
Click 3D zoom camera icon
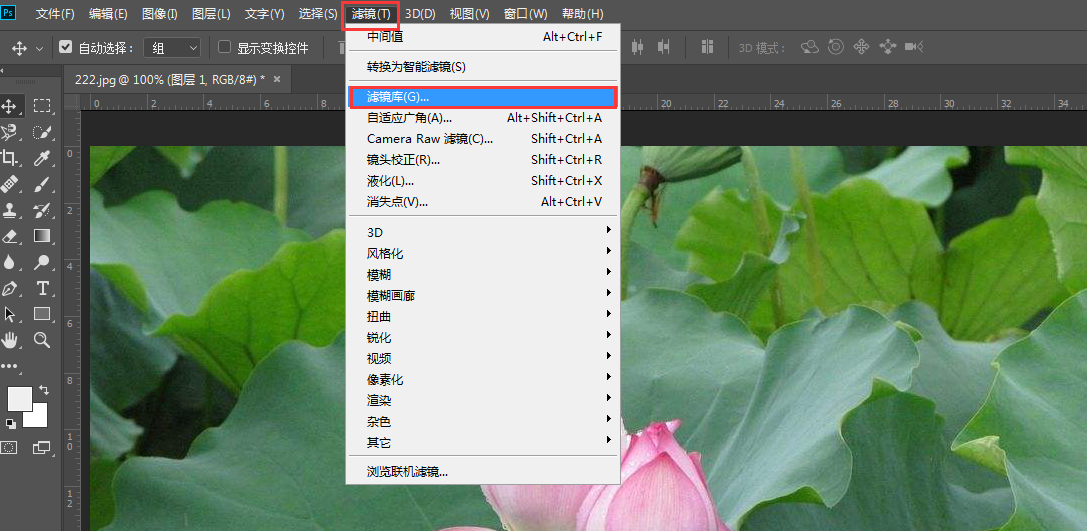coord(914,47)
